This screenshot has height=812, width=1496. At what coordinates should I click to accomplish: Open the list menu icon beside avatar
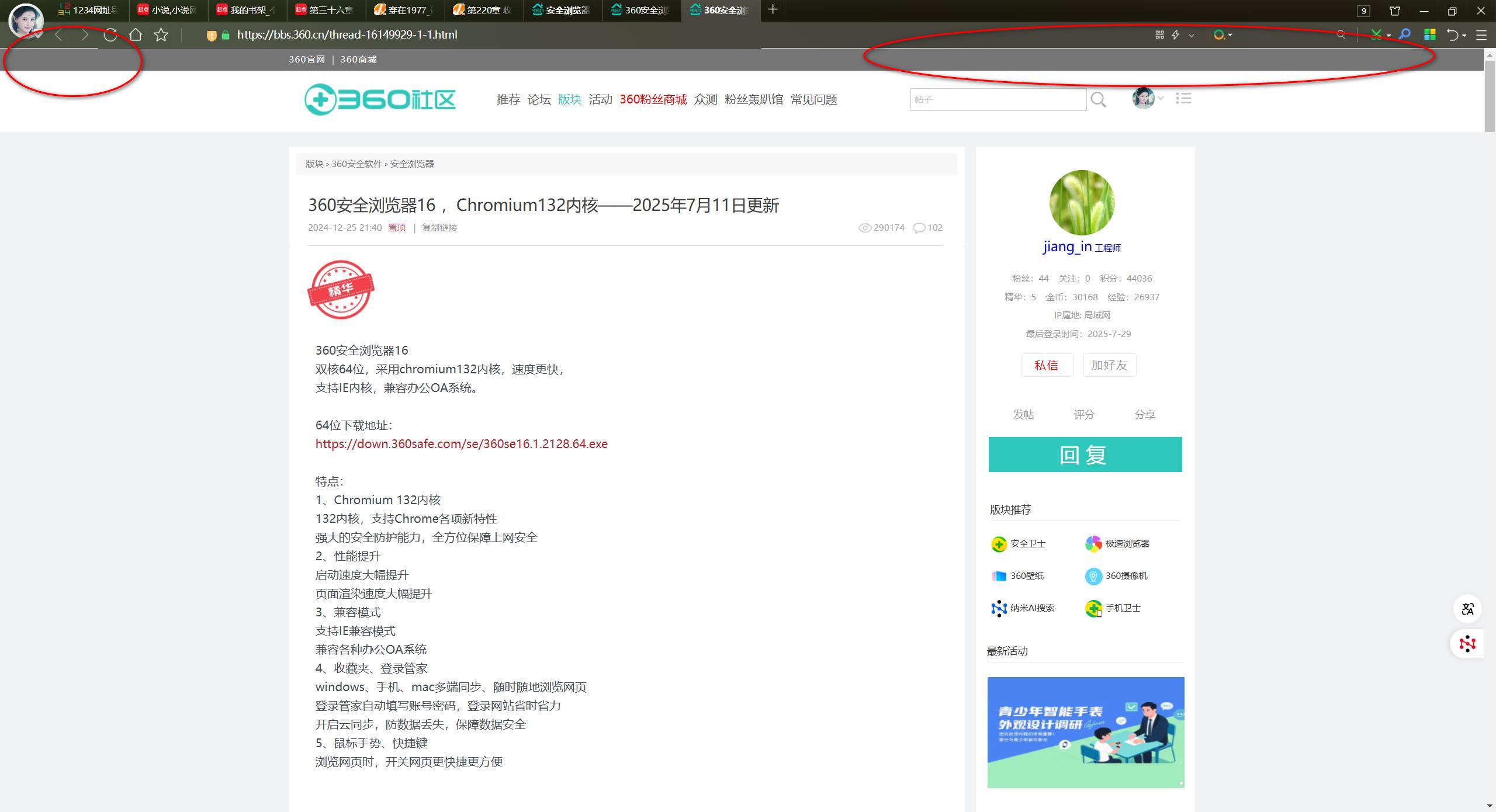pyautogui.click(x=1183, y=98)
